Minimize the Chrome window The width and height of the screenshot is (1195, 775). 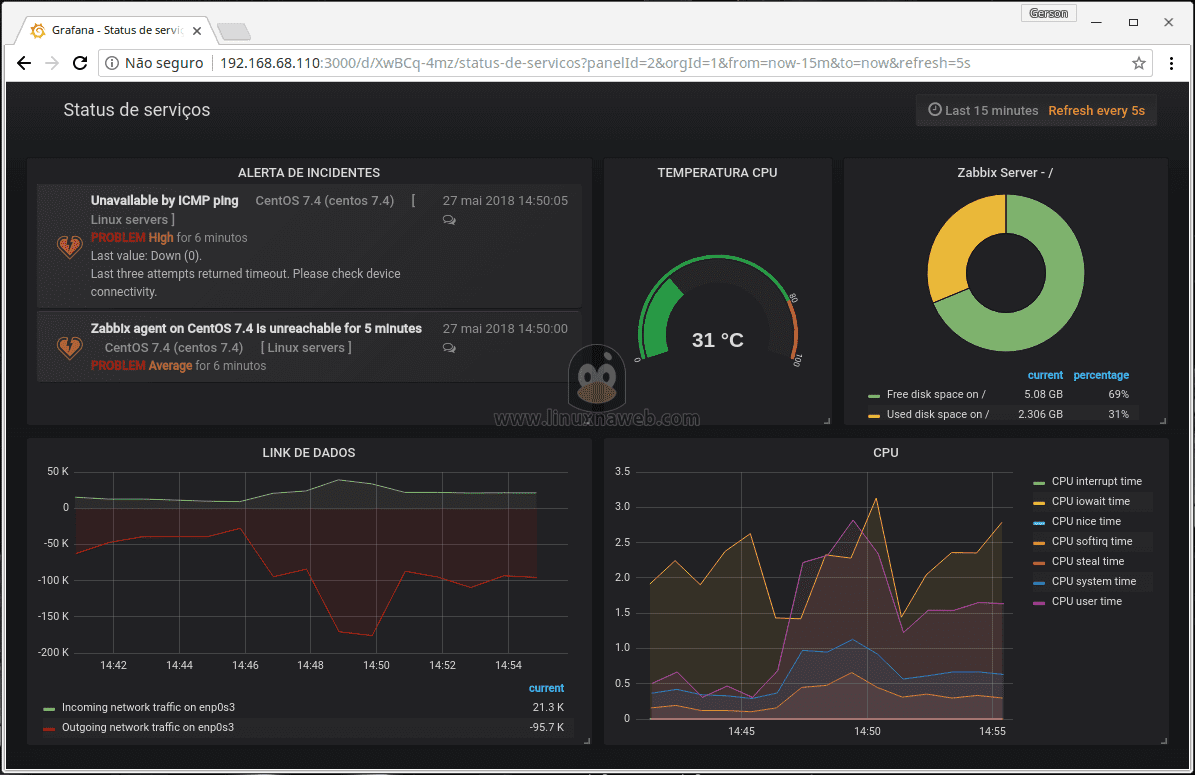tap(1097, 22)
